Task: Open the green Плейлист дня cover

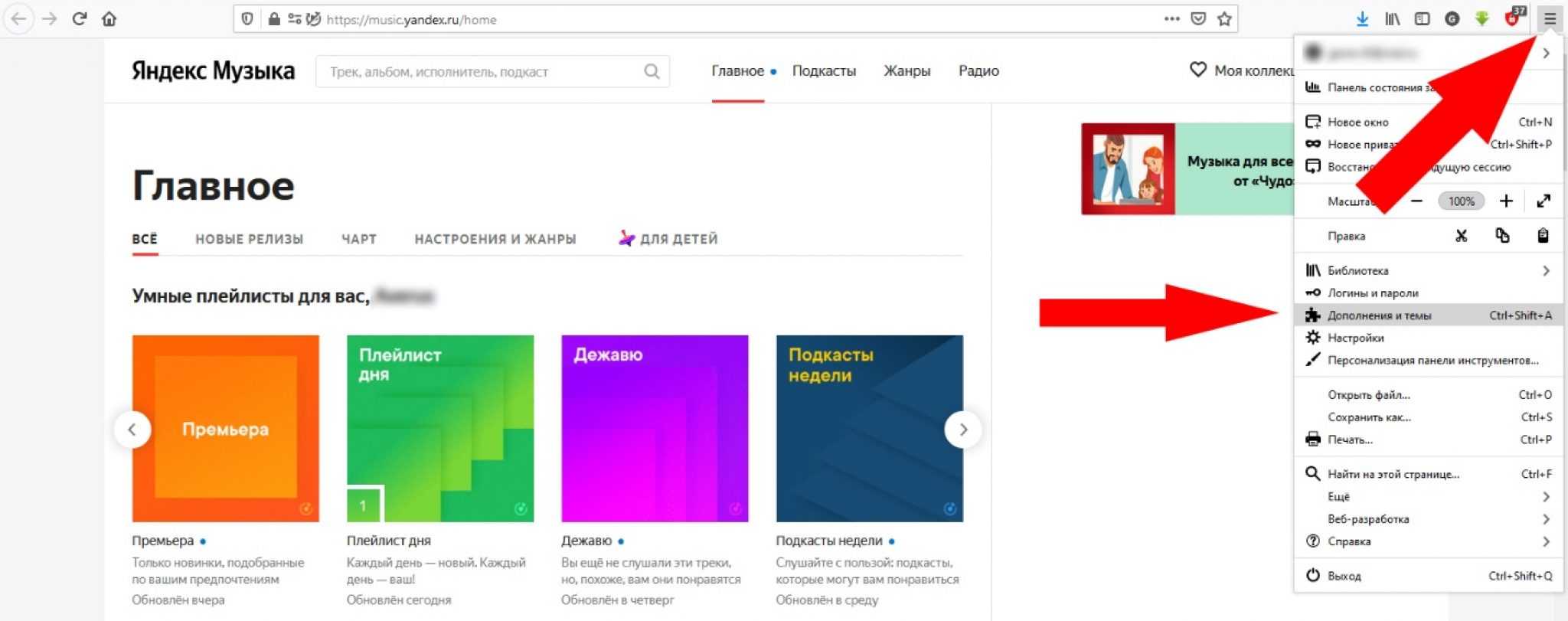Action: [x=440, y=429]
